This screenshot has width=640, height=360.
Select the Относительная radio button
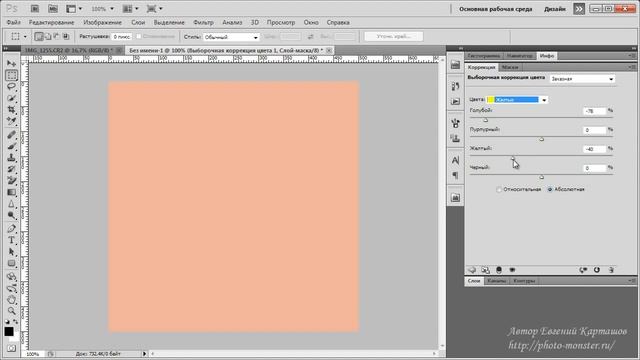(499, 189)
